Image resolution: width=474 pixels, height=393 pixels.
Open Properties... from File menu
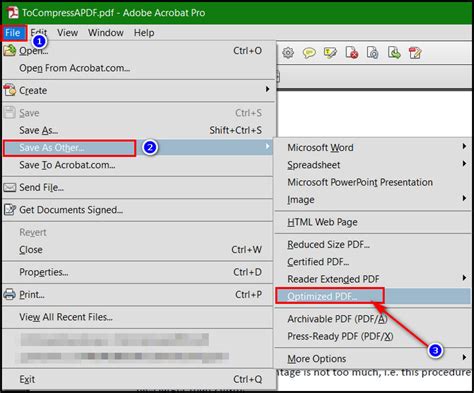click(x=139, y=272)
